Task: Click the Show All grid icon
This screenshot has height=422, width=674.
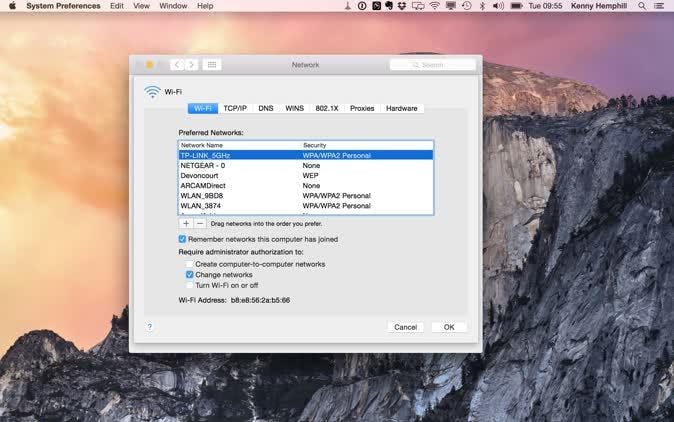Action: click(x=212, y=65)
